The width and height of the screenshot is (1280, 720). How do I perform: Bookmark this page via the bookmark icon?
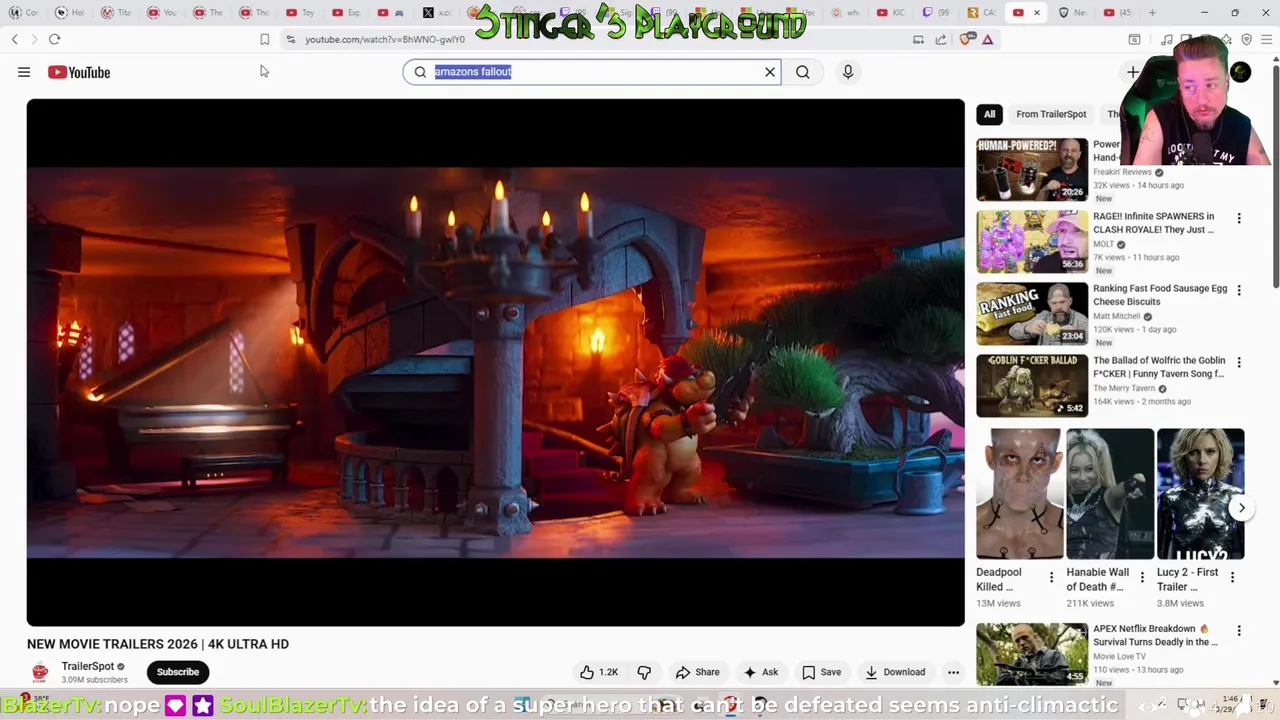264,39
